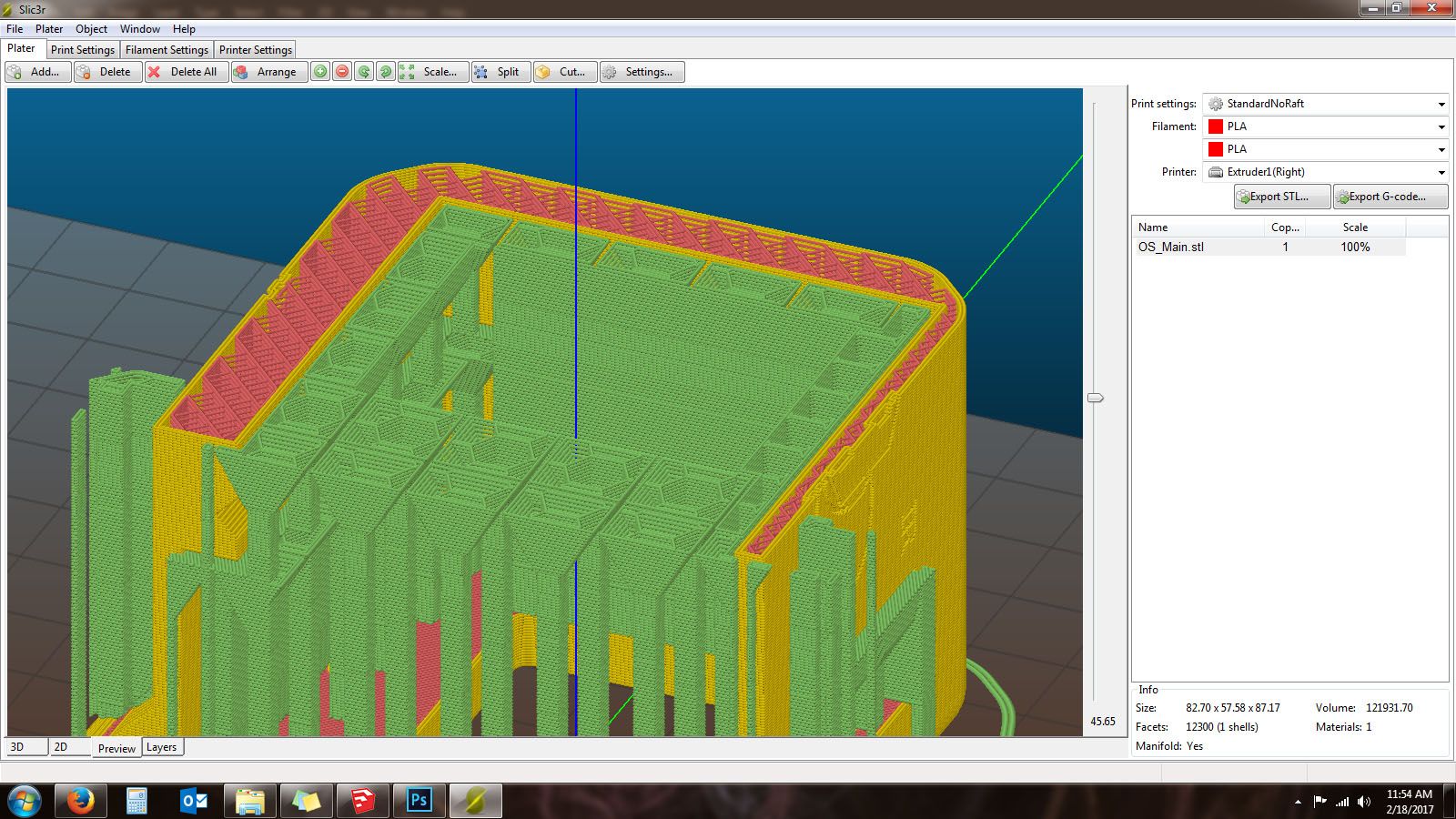Click the Export G-code button
Image resolution: width=1456 pixels, height=819 pixels.
[1390, 197]
